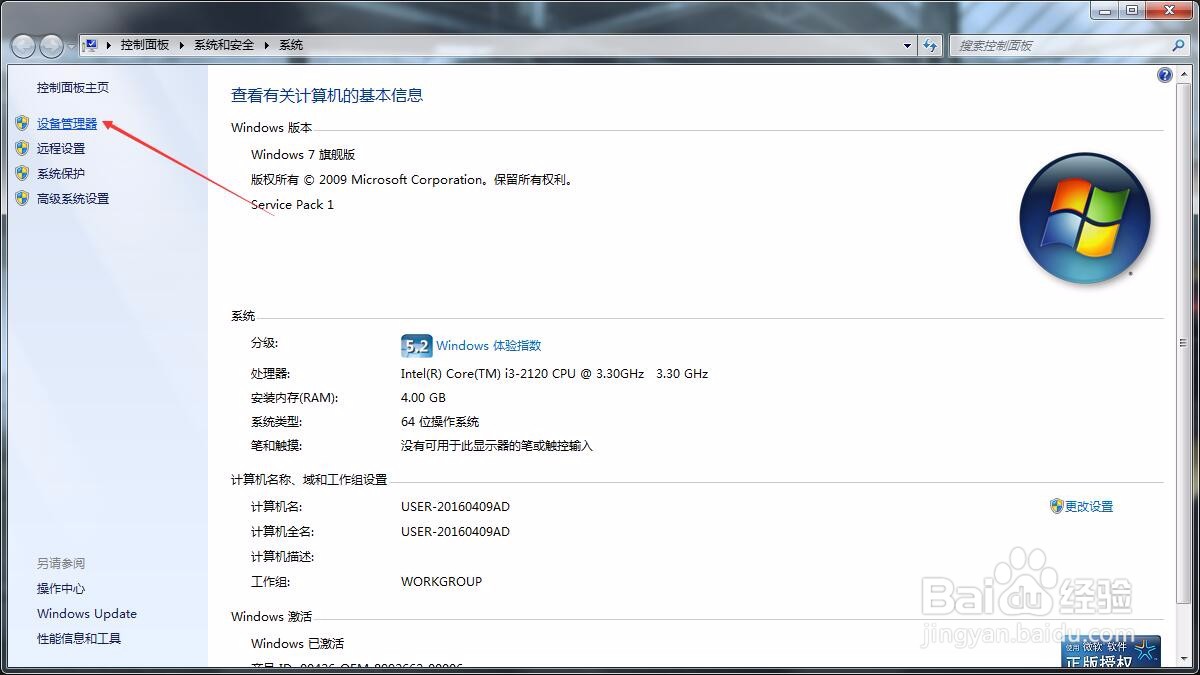Expand arrow after 控制面板 breadcrumb
The height and width of the screenshot is (675, 1200).
pos(182,45)
